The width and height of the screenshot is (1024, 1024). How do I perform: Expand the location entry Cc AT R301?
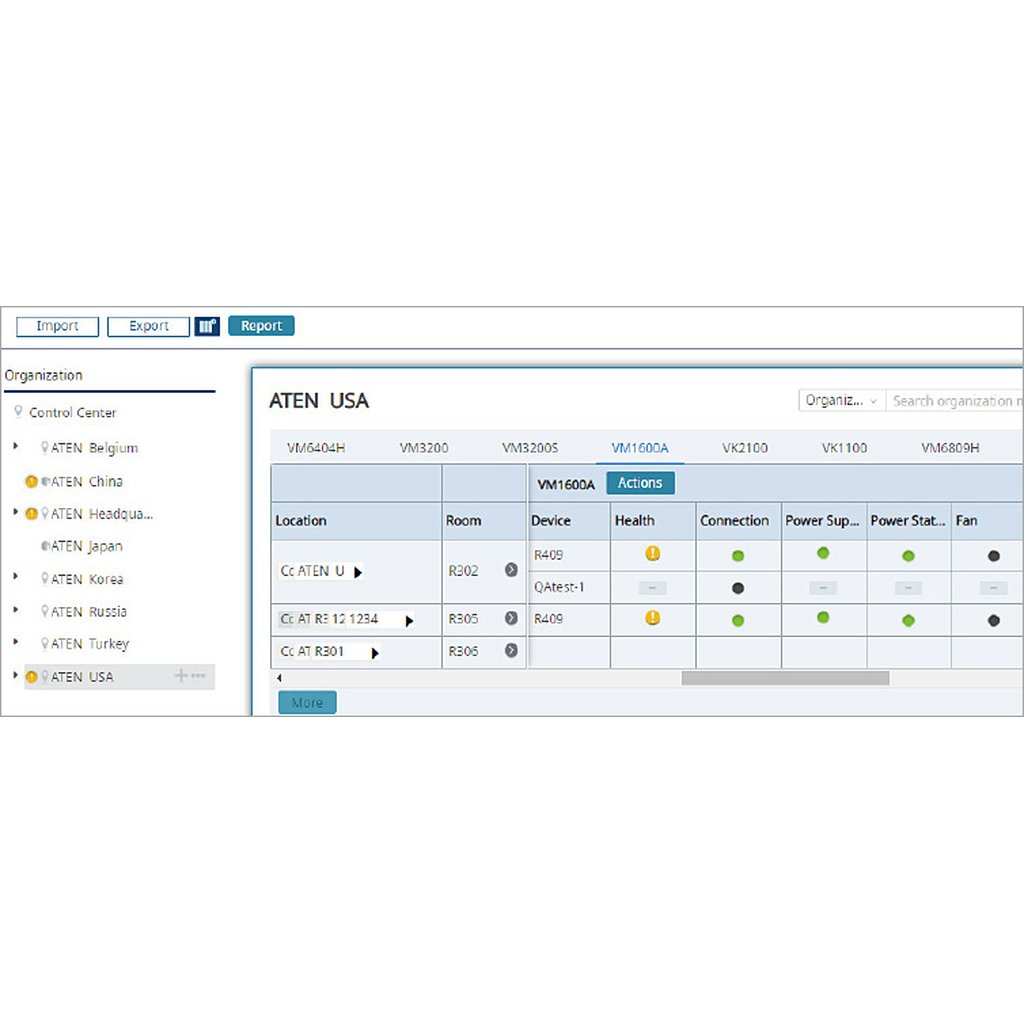(x=374, y=652)
